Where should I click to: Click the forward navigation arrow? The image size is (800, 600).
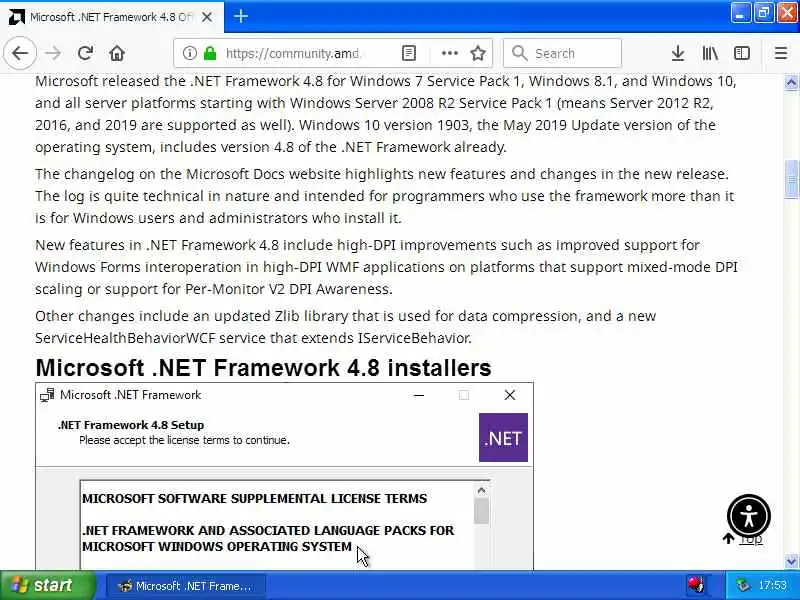coord(53,53)
